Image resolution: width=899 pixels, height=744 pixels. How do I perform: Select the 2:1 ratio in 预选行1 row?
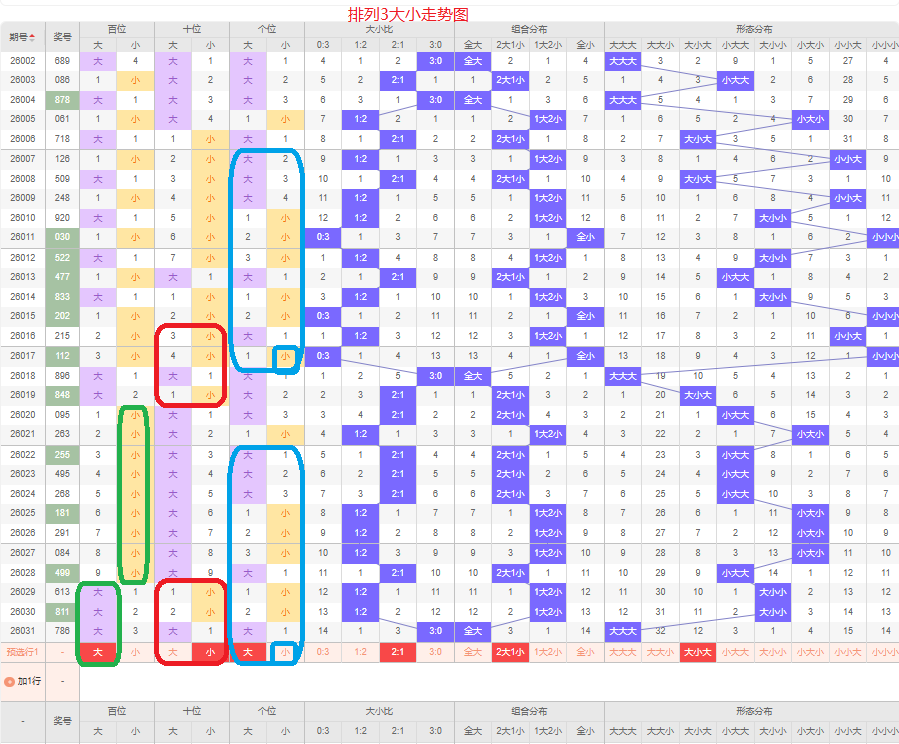[398, 652]
